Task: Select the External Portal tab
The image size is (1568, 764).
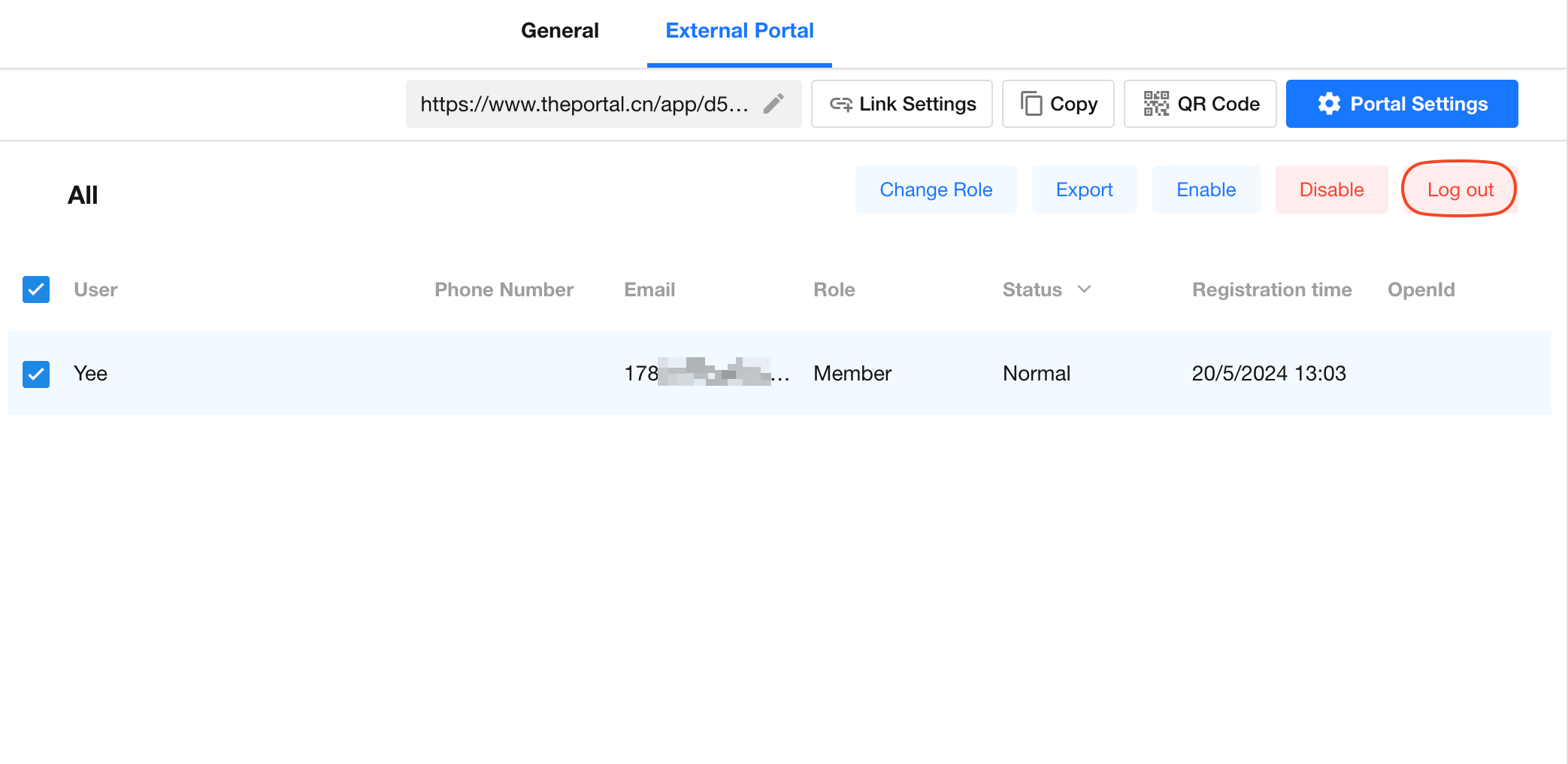Action: tap(739, 31)
